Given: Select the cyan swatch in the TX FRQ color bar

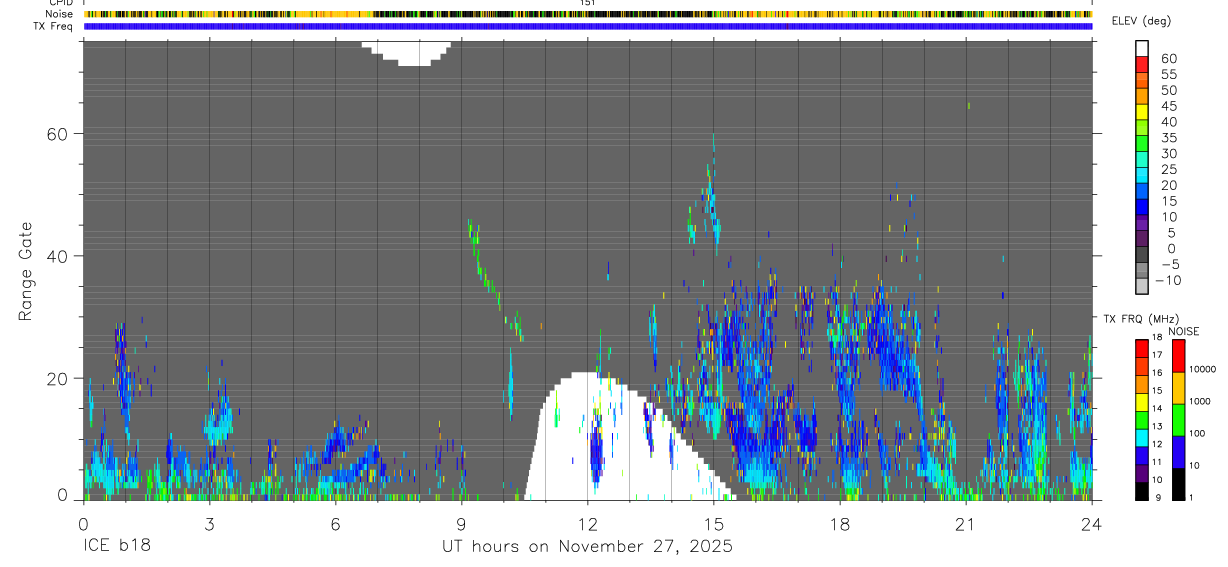Looking at the screenshot, I should pyautogui.click(x=1141, y=438).
